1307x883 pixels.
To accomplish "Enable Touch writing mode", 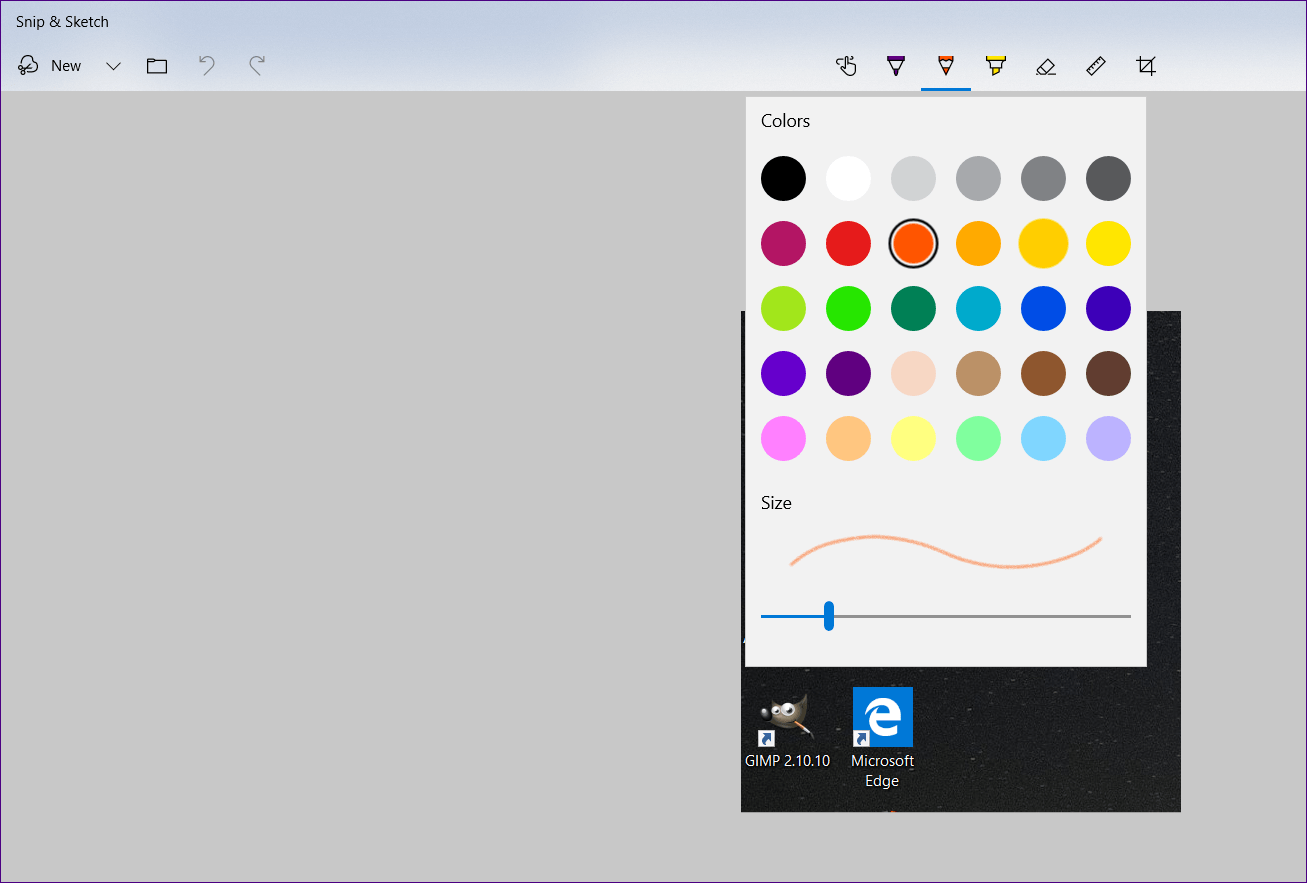I will [x=846, y=66].
